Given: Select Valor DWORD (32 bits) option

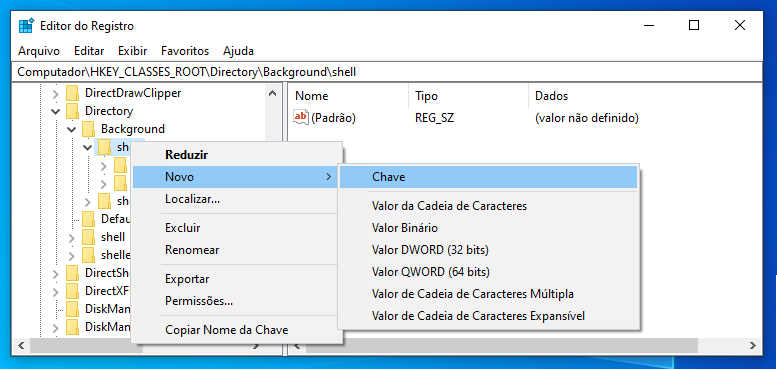Looking at the screenshot, I should pyautogui.click(x=430, y=250).
